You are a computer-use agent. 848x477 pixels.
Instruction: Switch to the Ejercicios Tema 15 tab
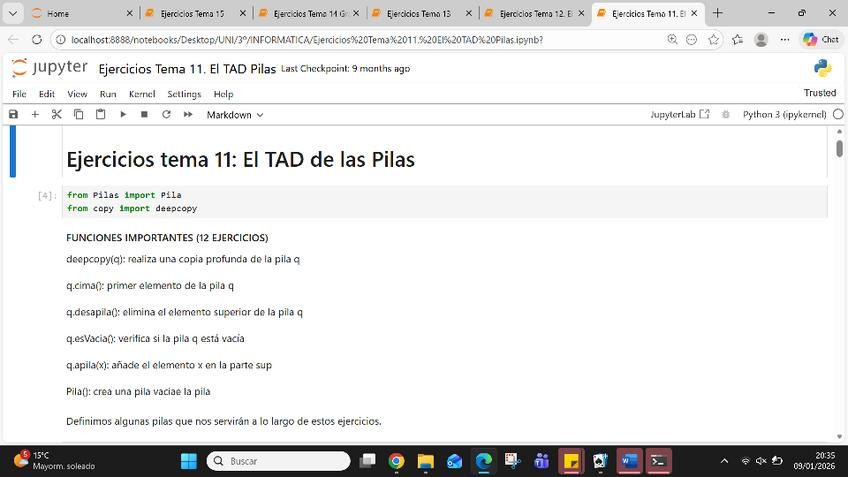tap(192, 14)
